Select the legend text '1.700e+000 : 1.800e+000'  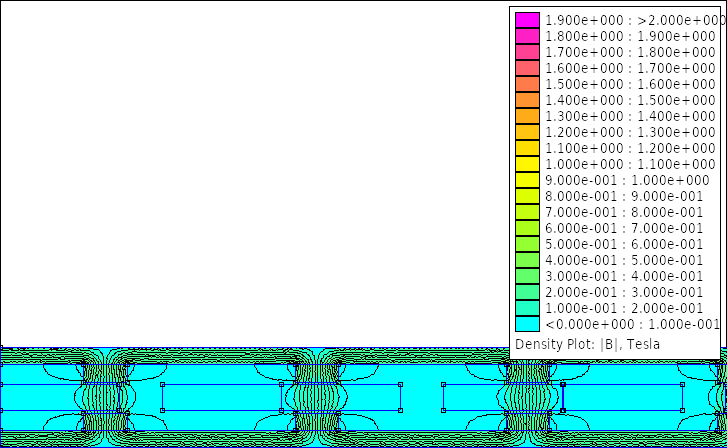(x=630, y=52)
